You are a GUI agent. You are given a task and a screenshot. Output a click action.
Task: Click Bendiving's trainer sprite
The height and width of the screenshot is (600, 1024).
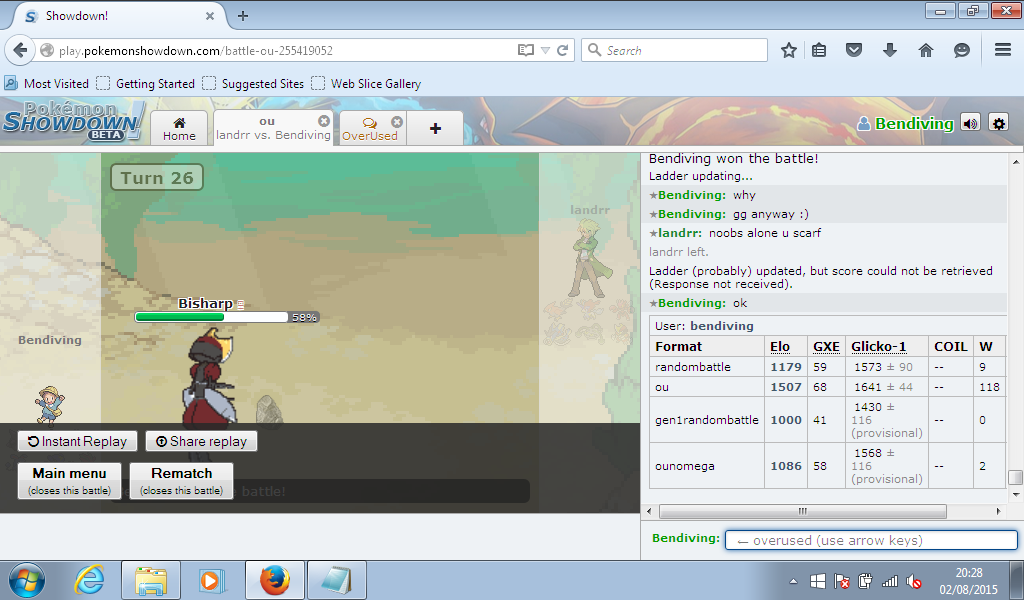point(50,405)
